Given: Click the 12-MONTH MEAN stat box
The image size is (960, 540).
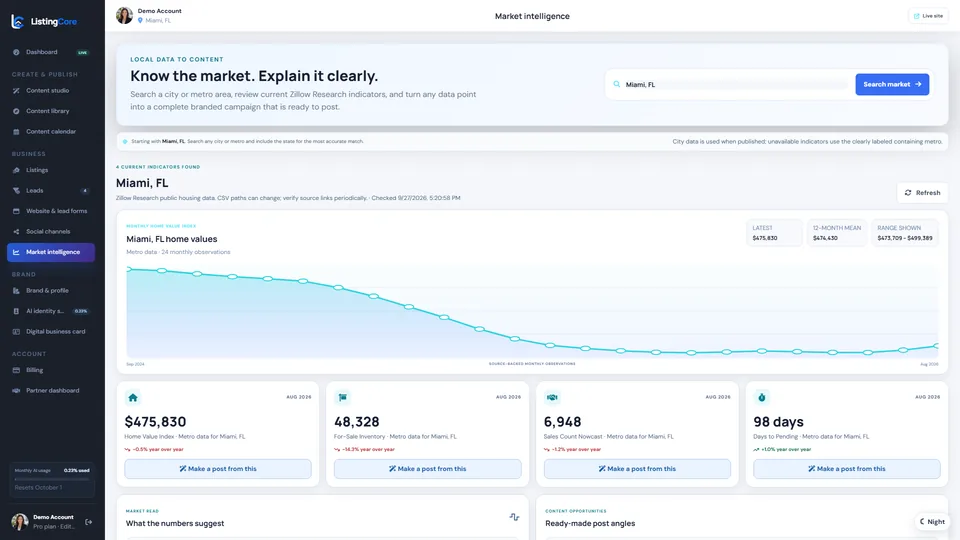Looking at the screenshot, I should (836, 233).
